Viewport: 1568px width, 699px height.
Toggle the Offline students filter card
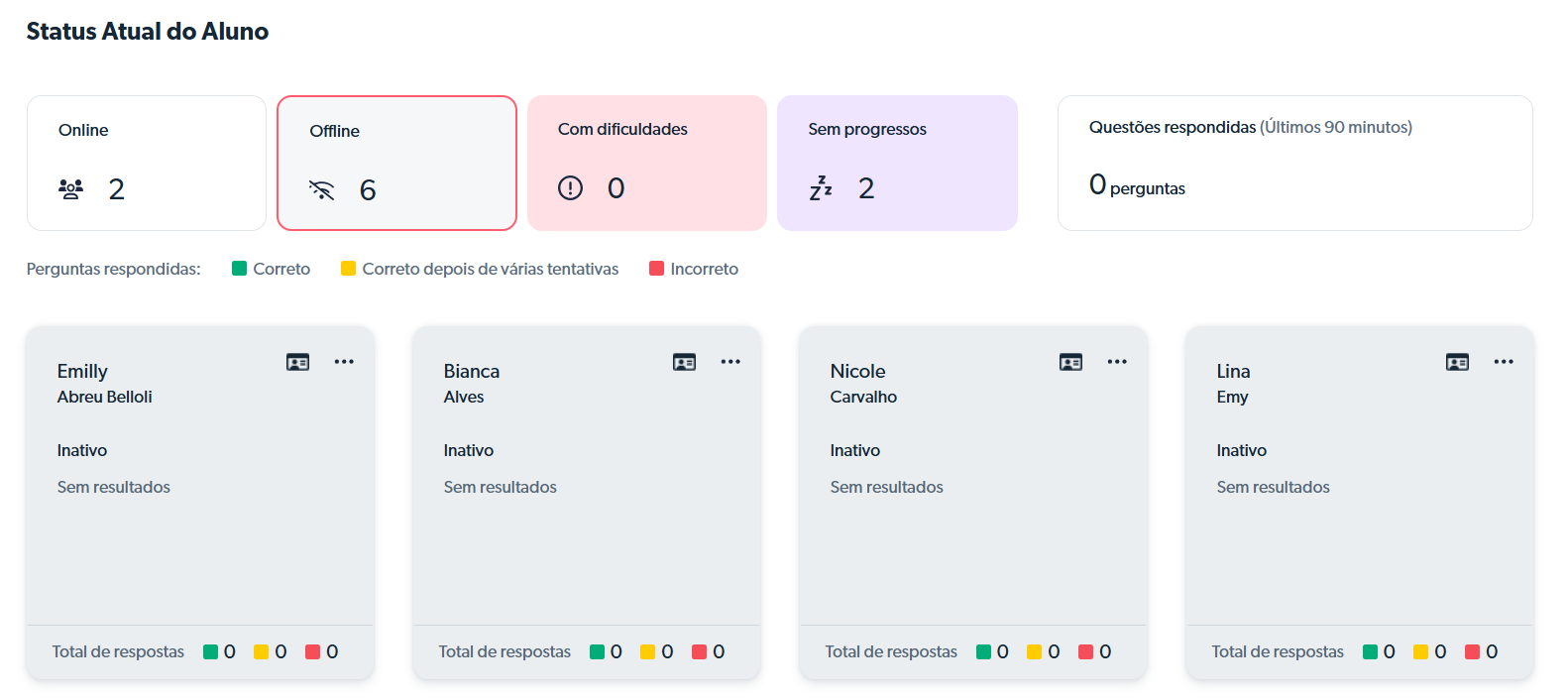(x=396, y=163)
